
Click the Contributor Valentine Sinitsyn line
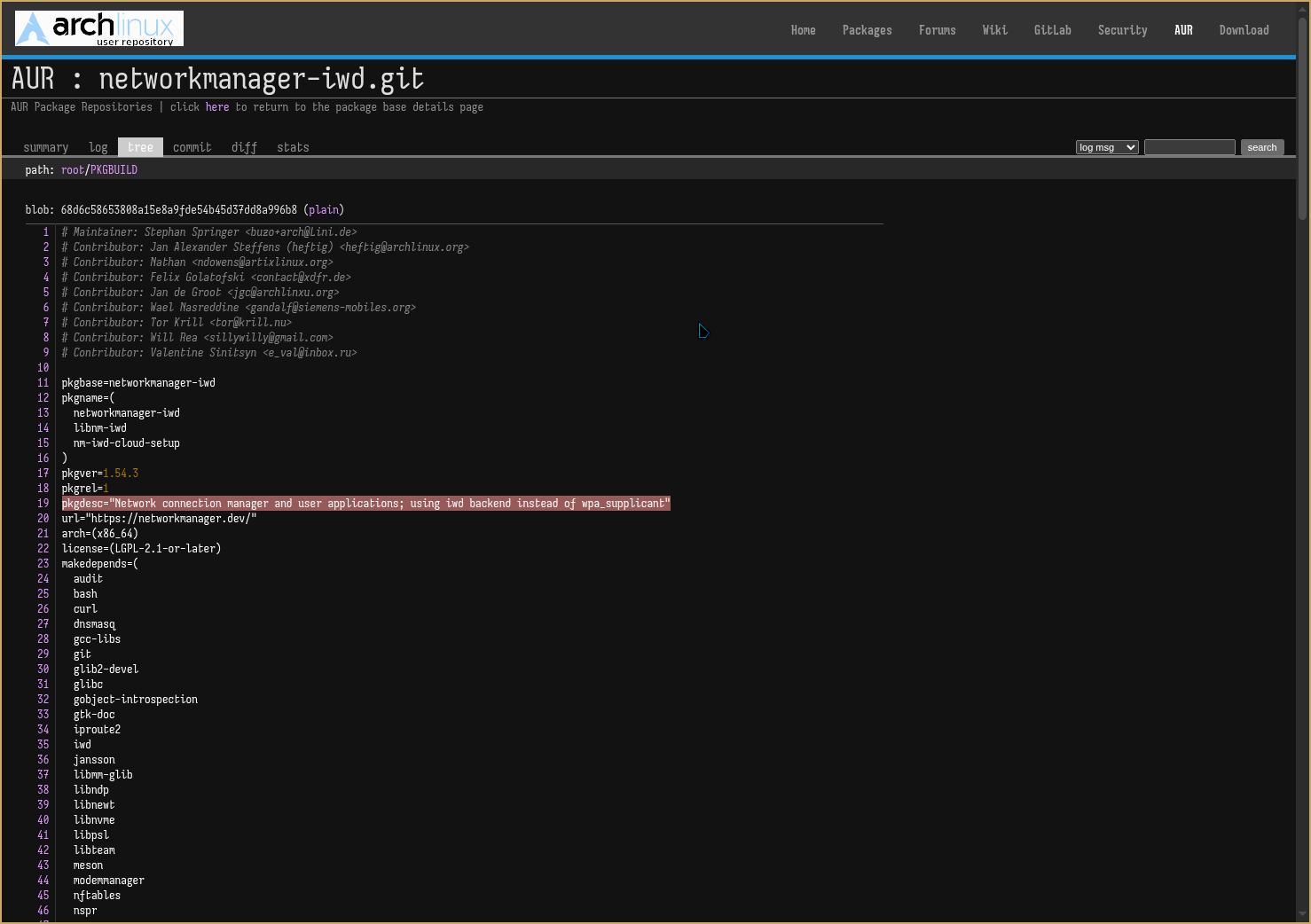[209, 353]
